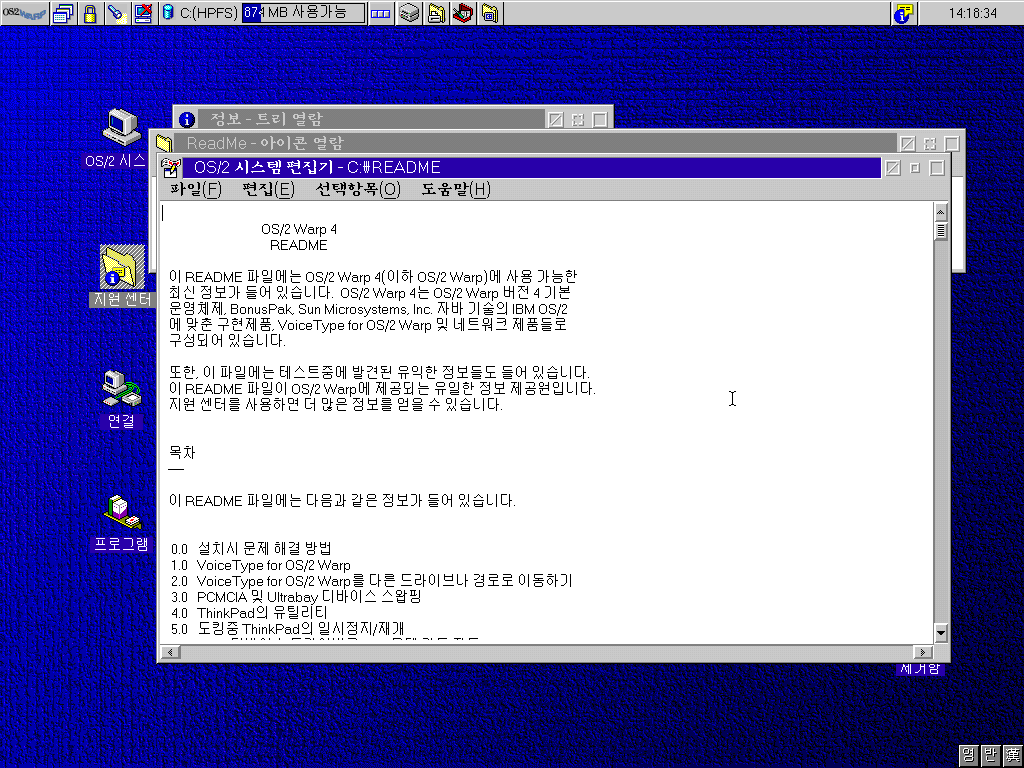1024x768 pixels.
Task: Click the C: drive cylinder icon
Action: pos(168,12)
